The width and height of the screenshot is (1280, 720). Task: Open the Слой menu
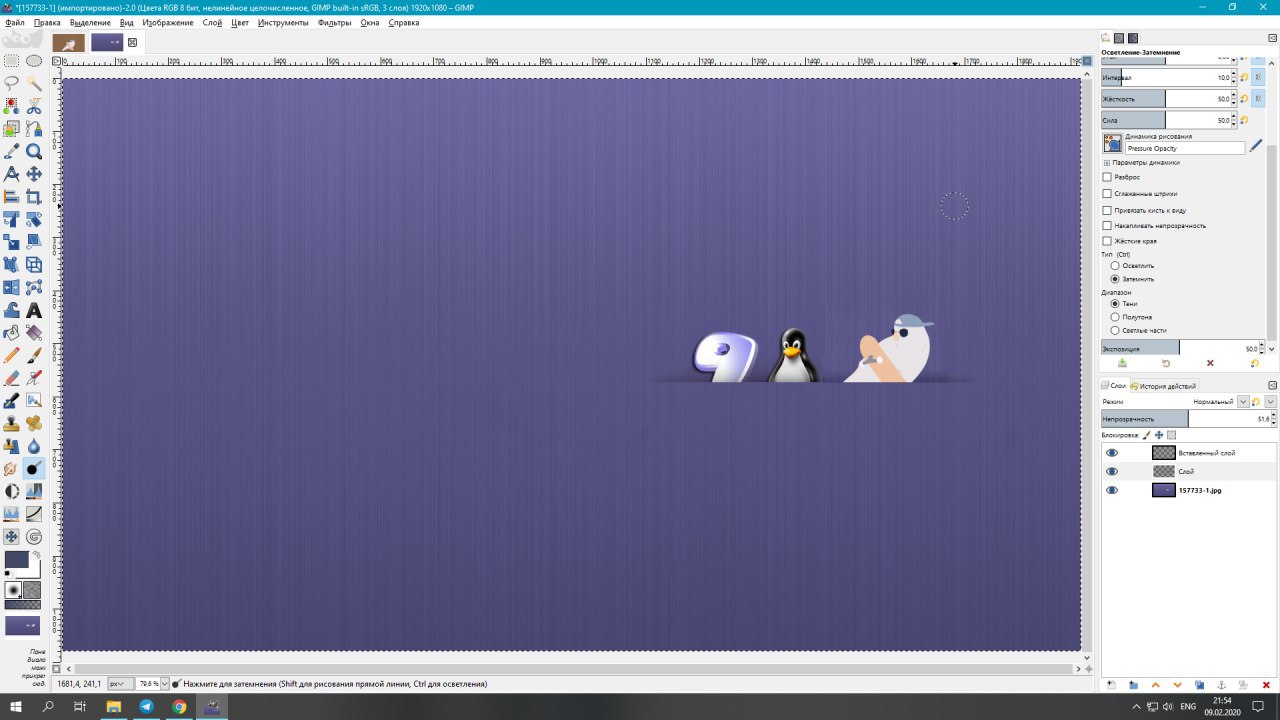212,22
